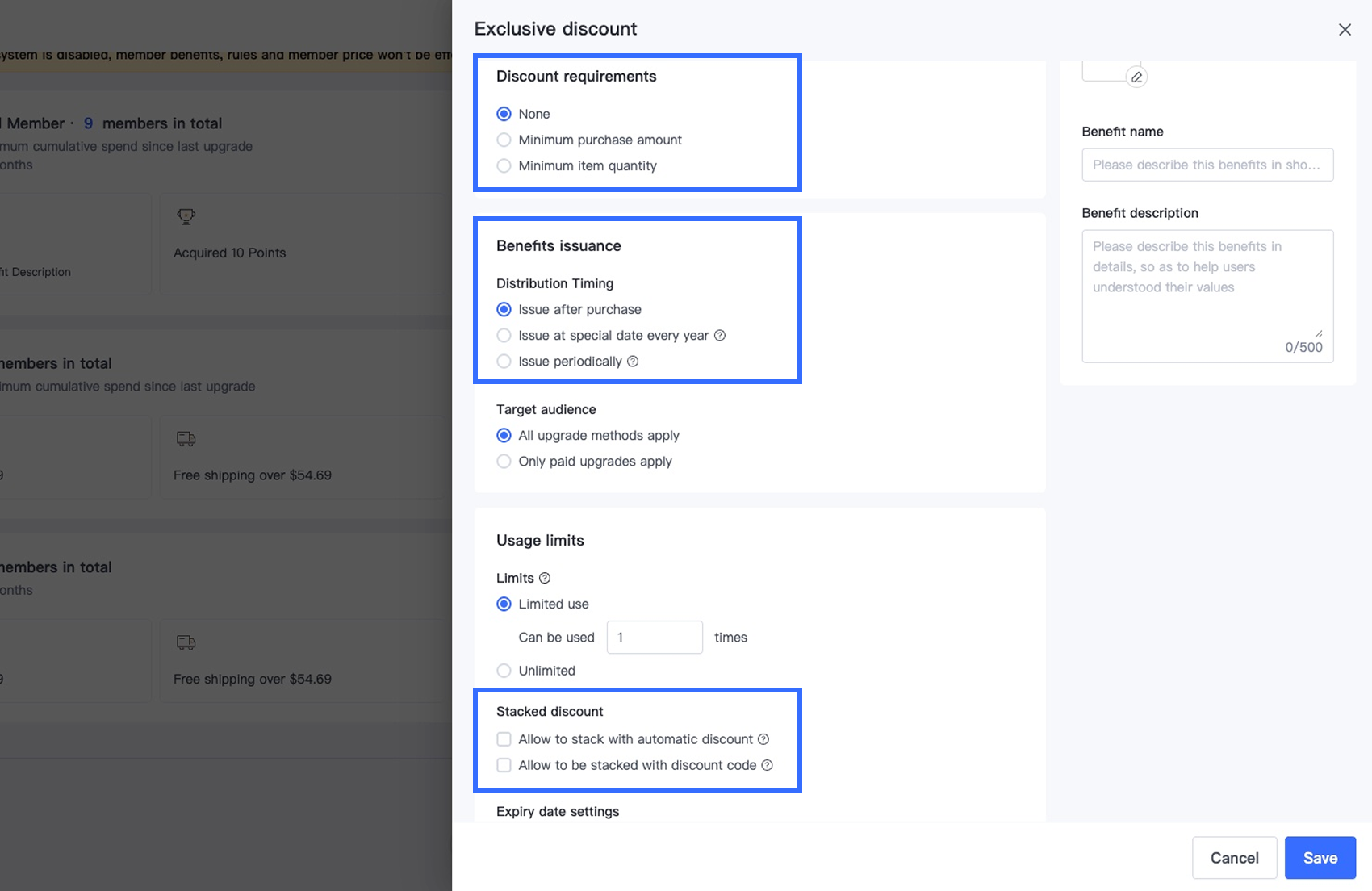Enable stacking with automatic discount
The height and width of the screenshot is (891, 1372).
(x=504, y=739)
